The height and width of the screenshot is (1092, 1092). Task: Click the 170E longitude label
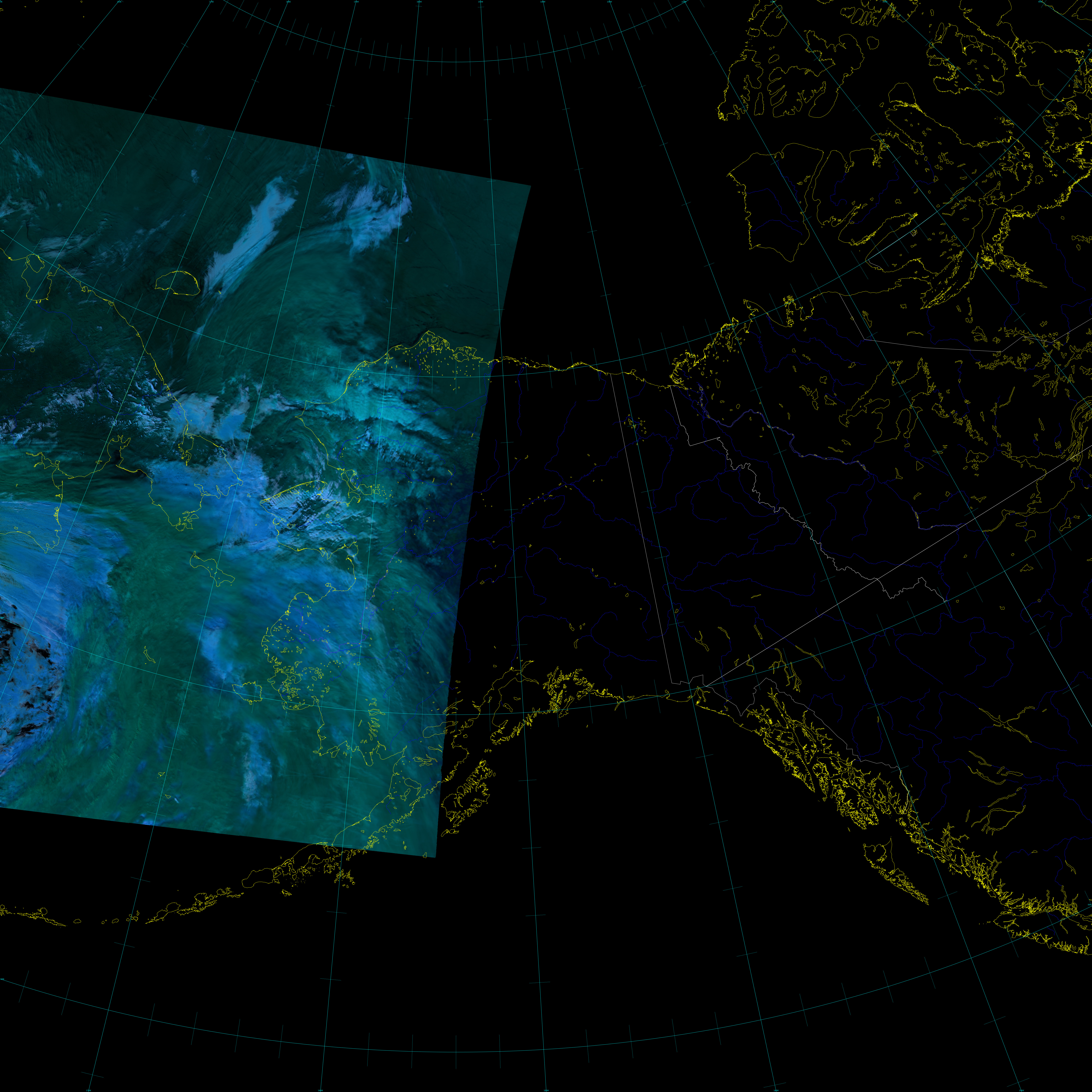[211, 2]
